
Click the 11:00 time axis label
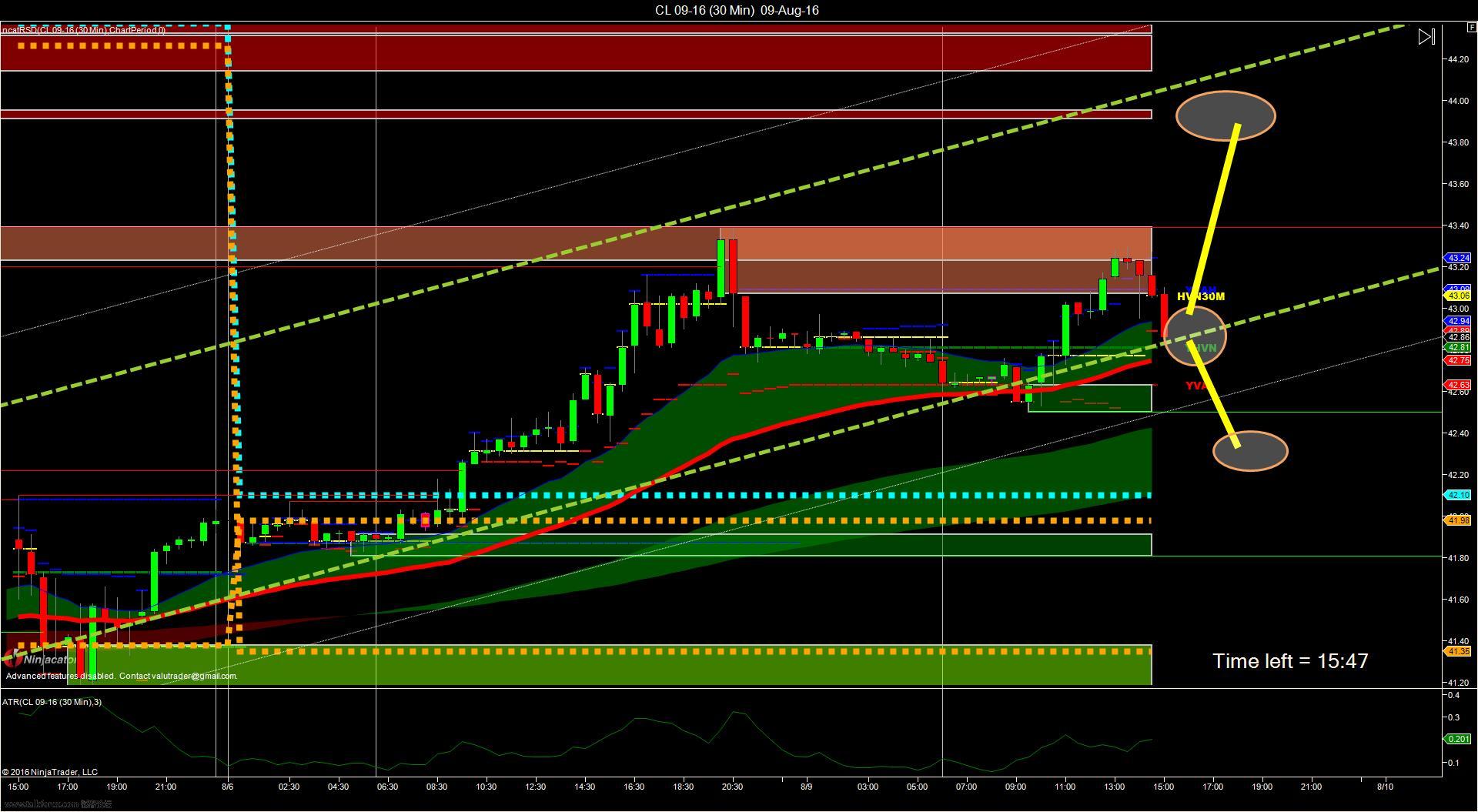click(x=1065, y=787)
